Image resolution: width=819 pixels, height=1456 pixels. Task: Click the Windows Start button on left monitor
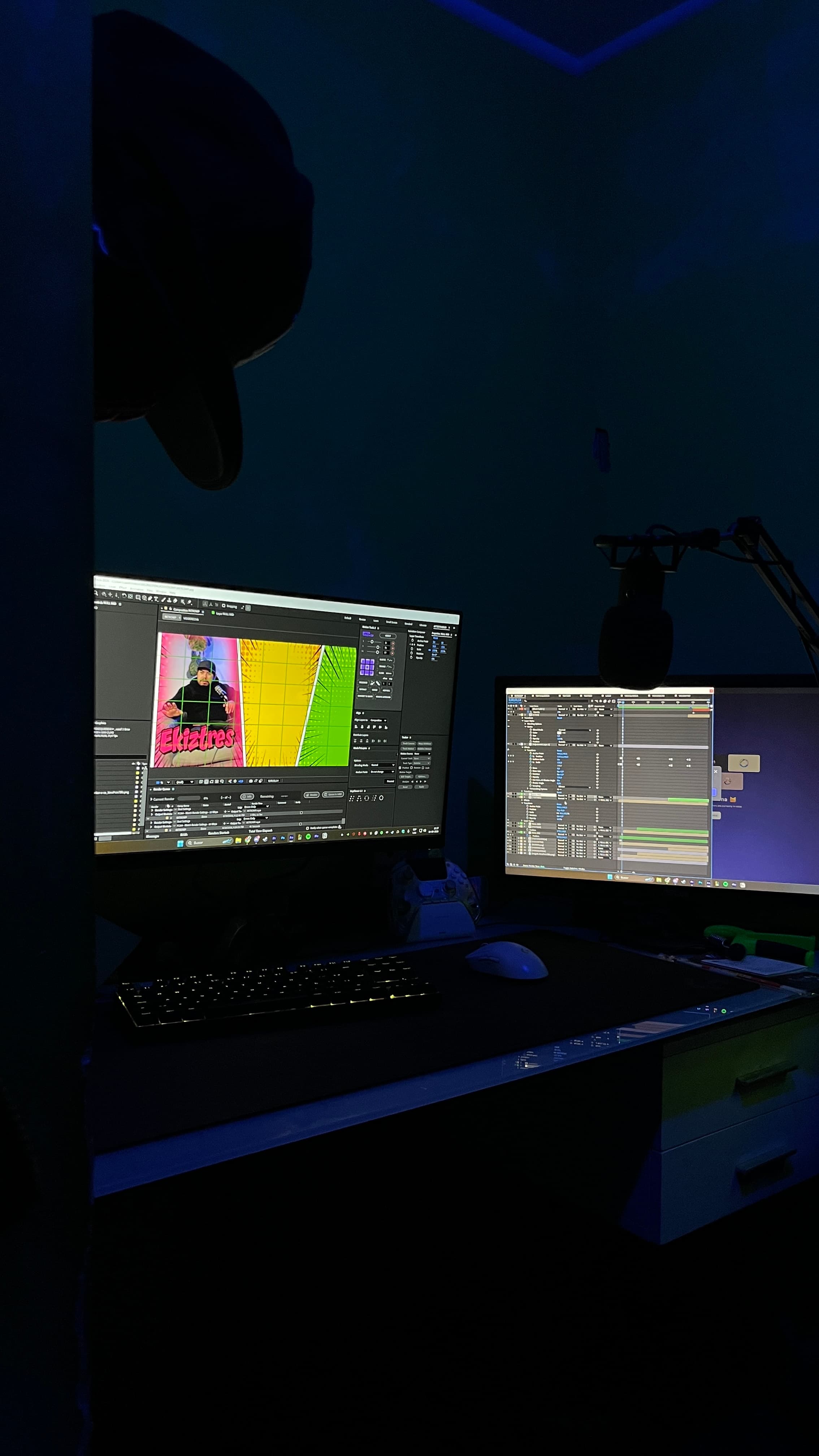point(180,843)
